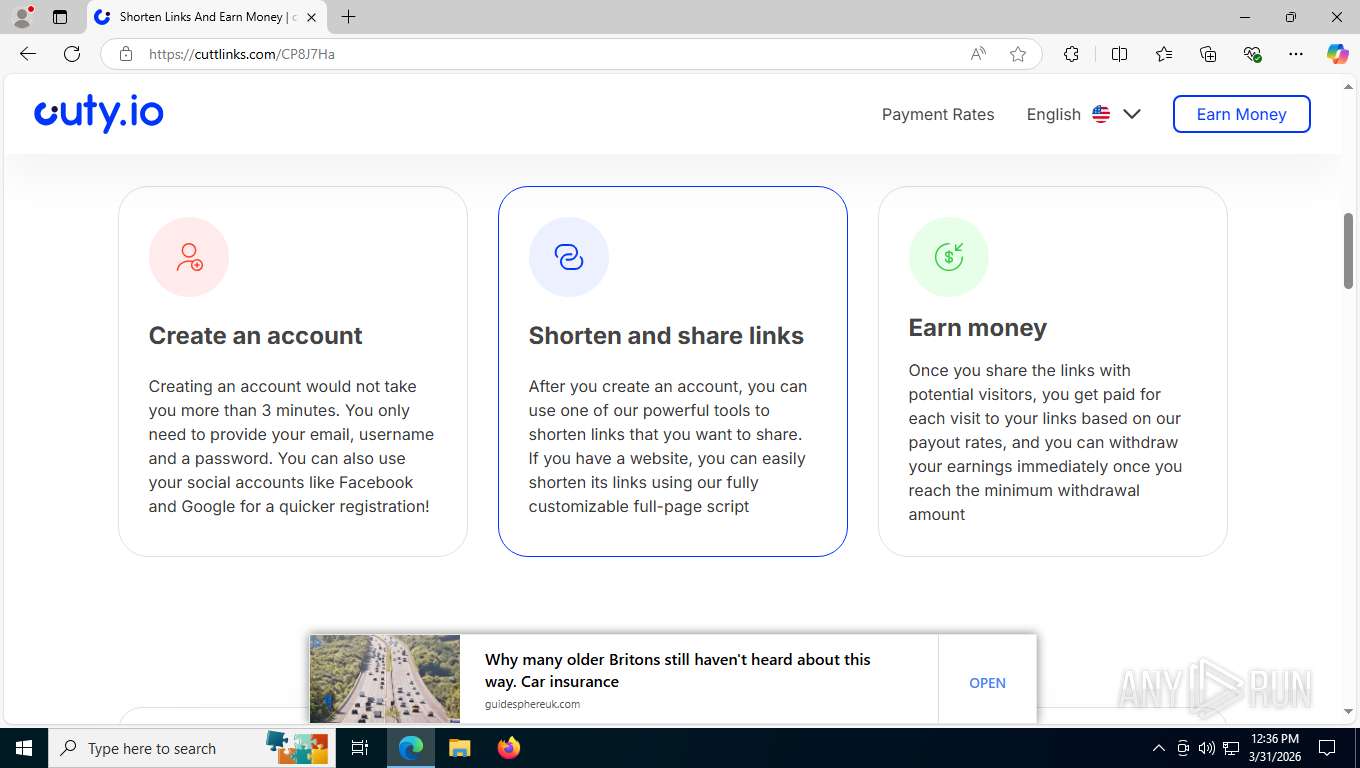Open the browser profile menu

(x=22, y=17)
